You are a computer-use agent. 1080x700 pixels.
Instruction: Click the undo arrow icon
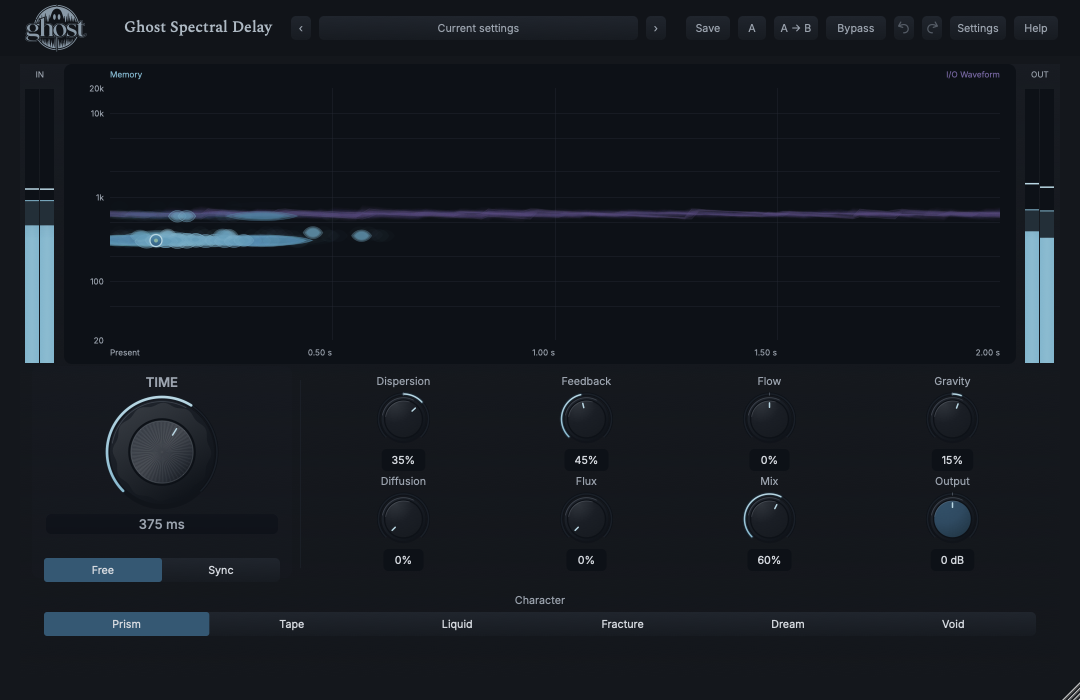904,28
